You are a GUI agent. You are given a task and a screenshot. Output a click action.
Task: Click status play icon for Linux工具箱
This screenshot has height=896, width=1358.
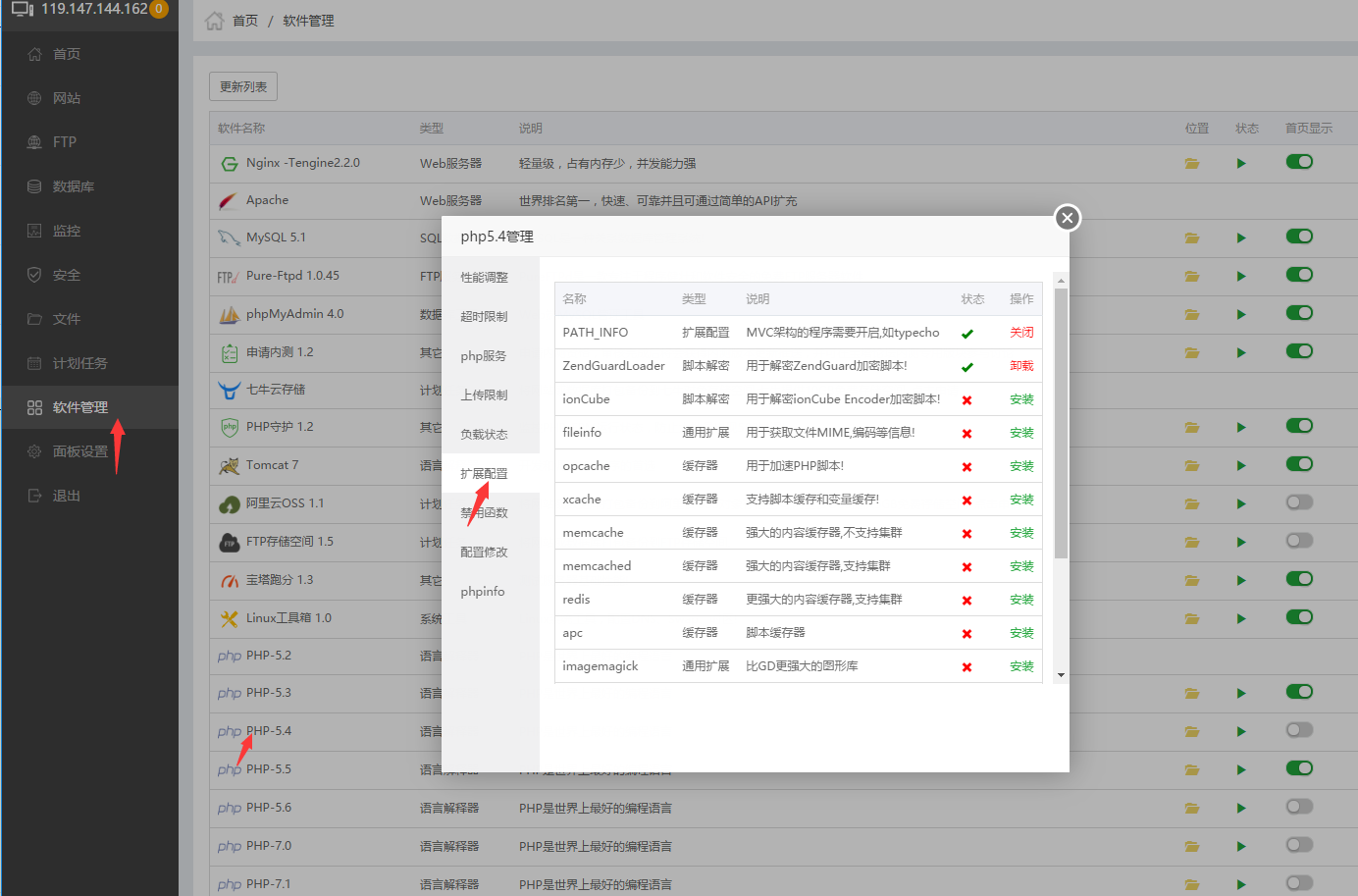(x=1241, y=619)
